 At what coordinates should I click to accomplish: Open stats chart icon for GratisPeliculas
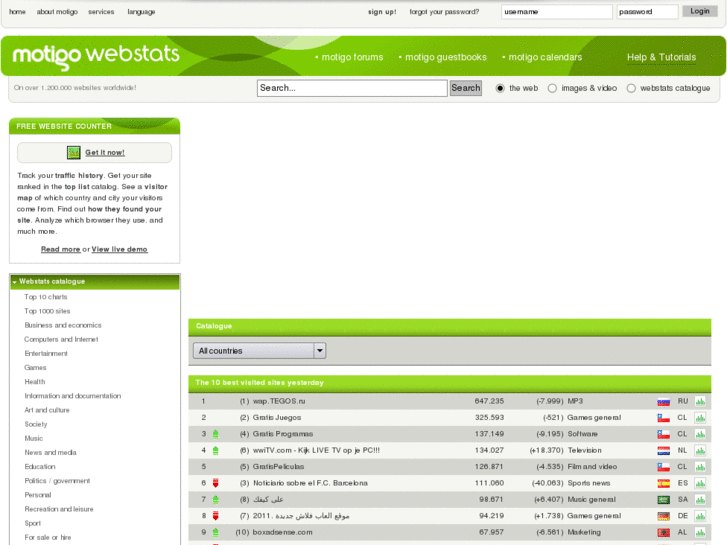coord(700,467)
